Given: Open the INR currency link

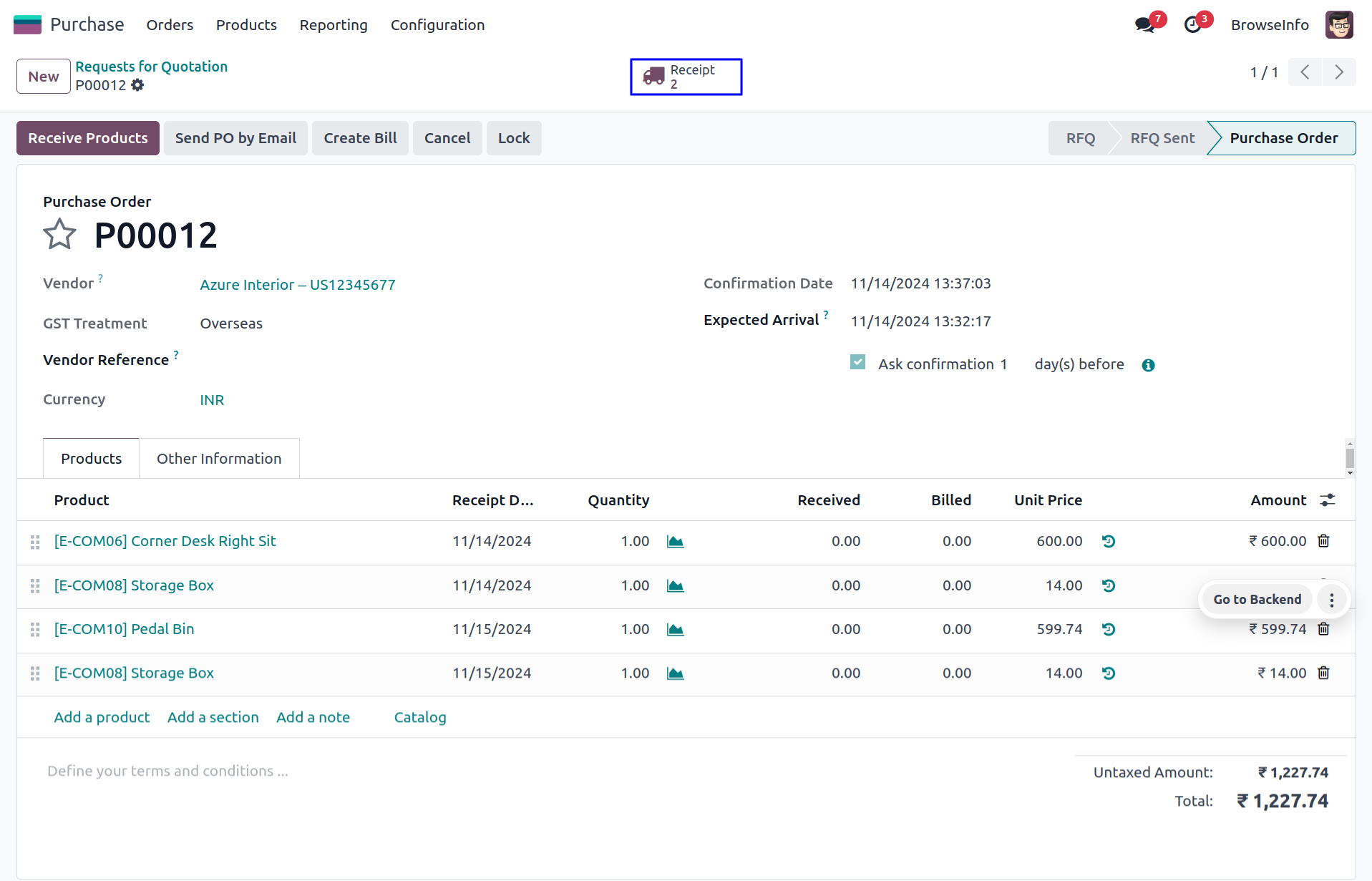Looking at the screenshot, I should click(212, 400).
